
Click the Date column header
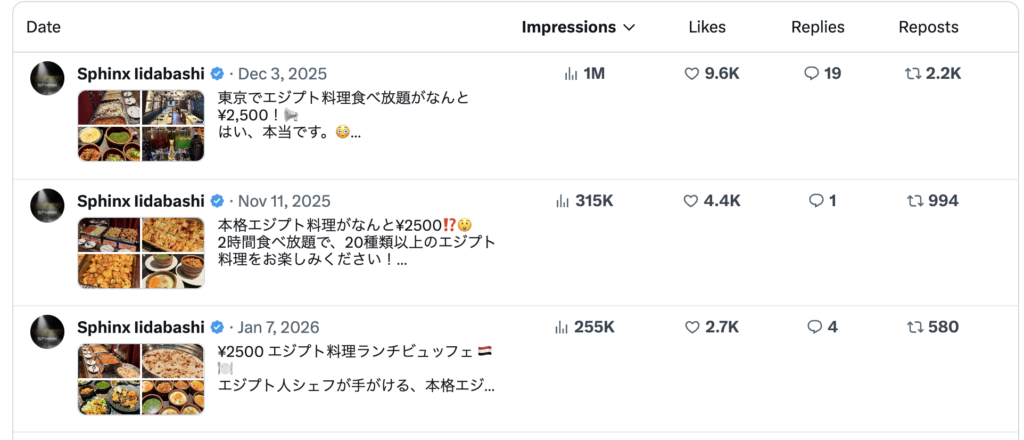point(44,28)
